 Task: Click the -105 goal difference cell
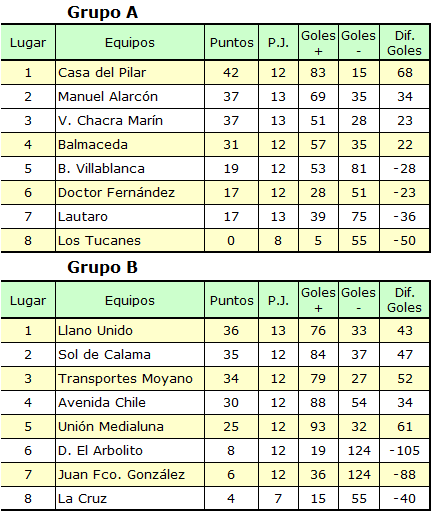(404, 450)
